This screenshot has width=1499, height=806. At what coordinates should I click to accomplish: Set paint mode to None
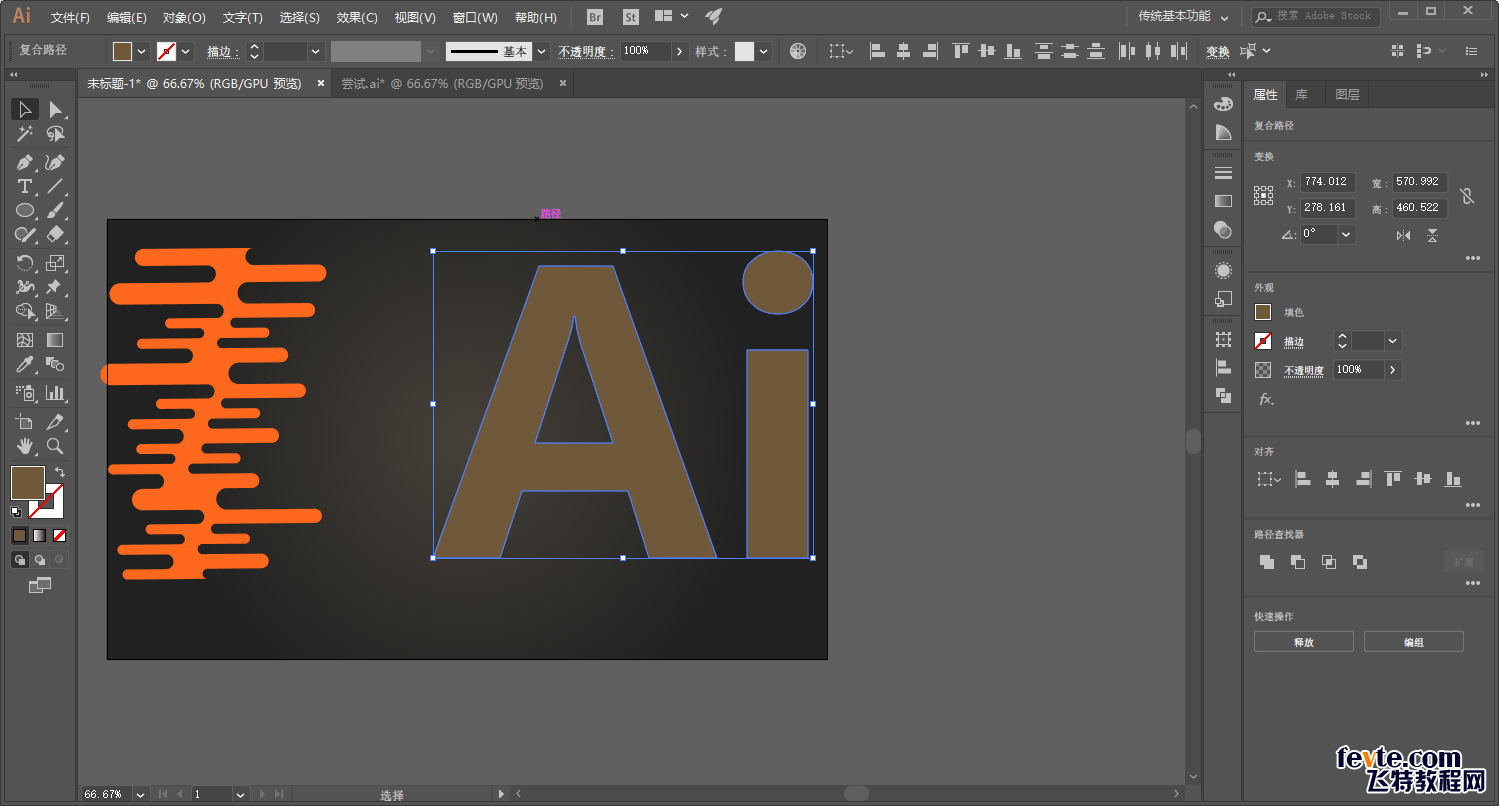59,536
